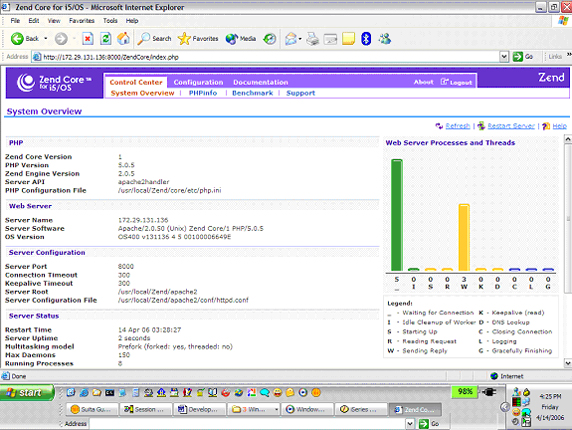Click the page scrollbar down arrow
This screenshot has width=572, height=430.
pyautogui.click(x=568, y=363)
